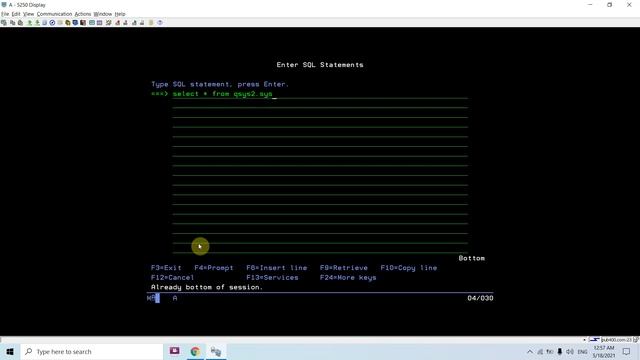
Task: Open Chrome from the taskbar
Action: [x=195, y=351]
